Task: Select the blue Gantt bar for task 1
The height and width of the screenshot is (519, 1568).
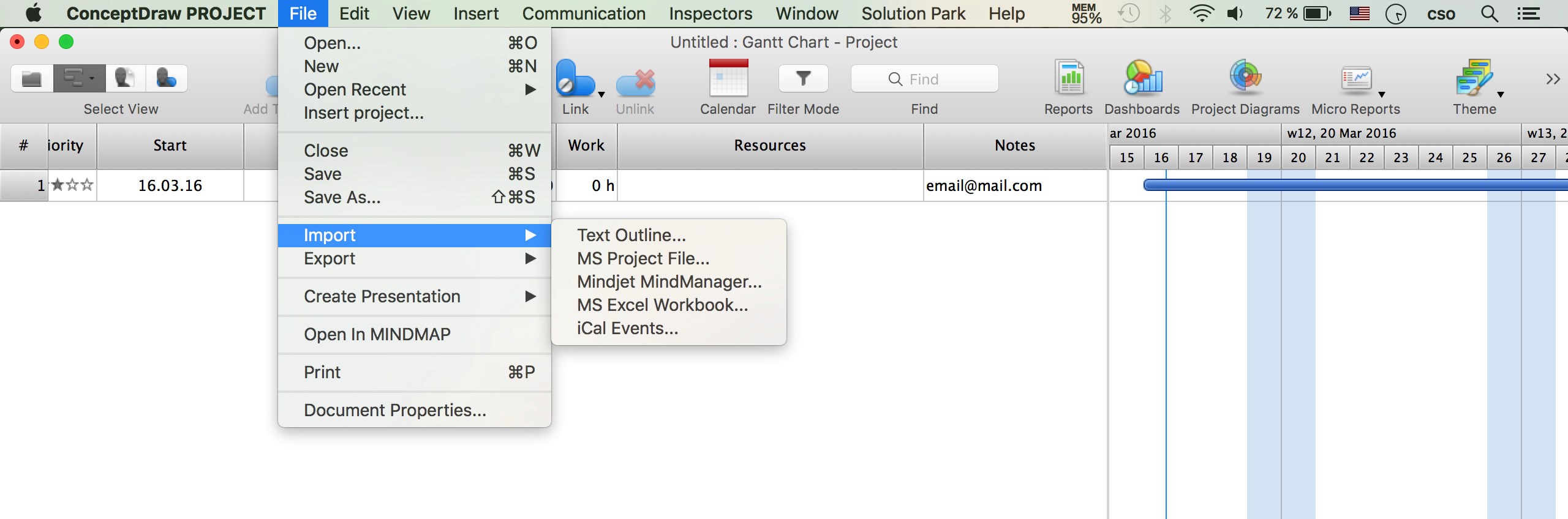Action: (1355, 185)
